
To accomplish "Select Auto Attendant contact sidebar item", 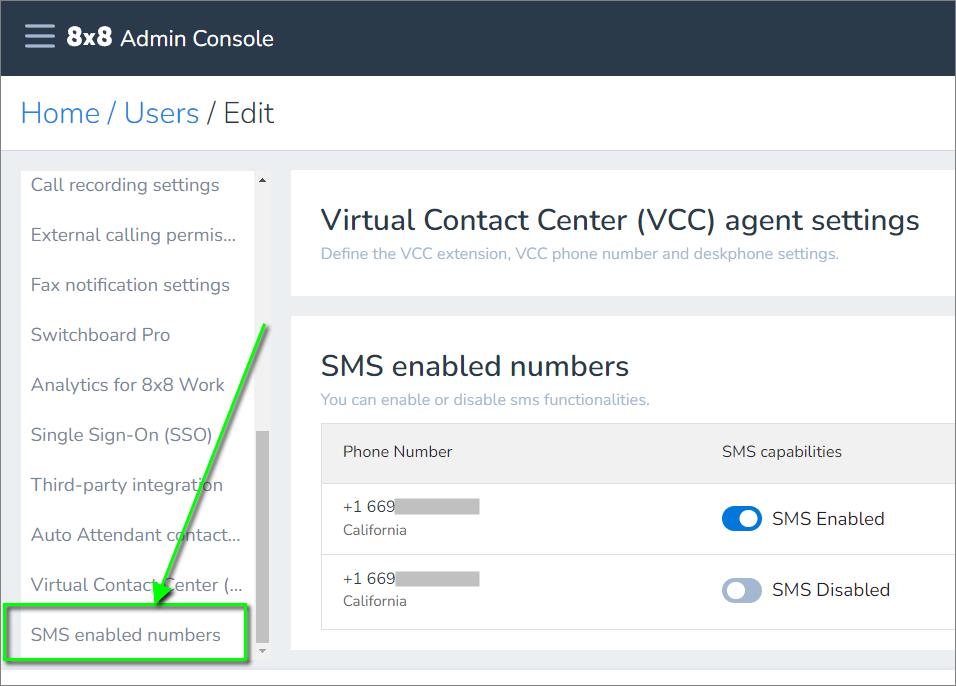I will [135, 535].
